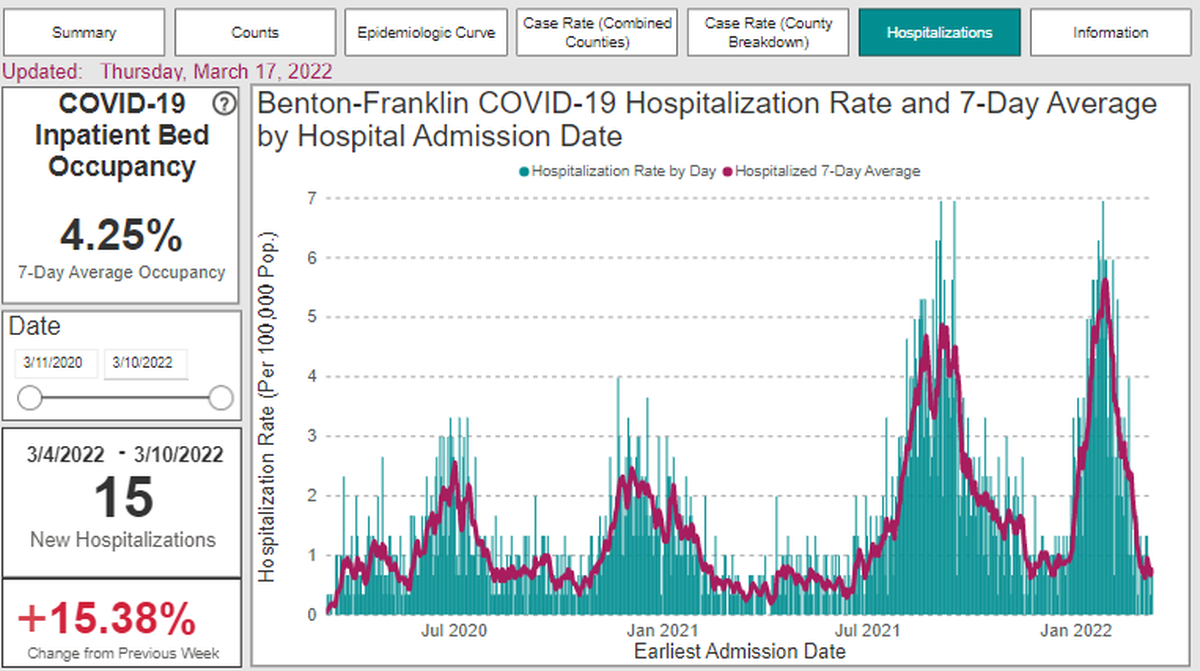Click the 7-Day Average Occupancy caption
Image resolution: width=1200 pixels, height=671 pixels.
click(121, 272)
